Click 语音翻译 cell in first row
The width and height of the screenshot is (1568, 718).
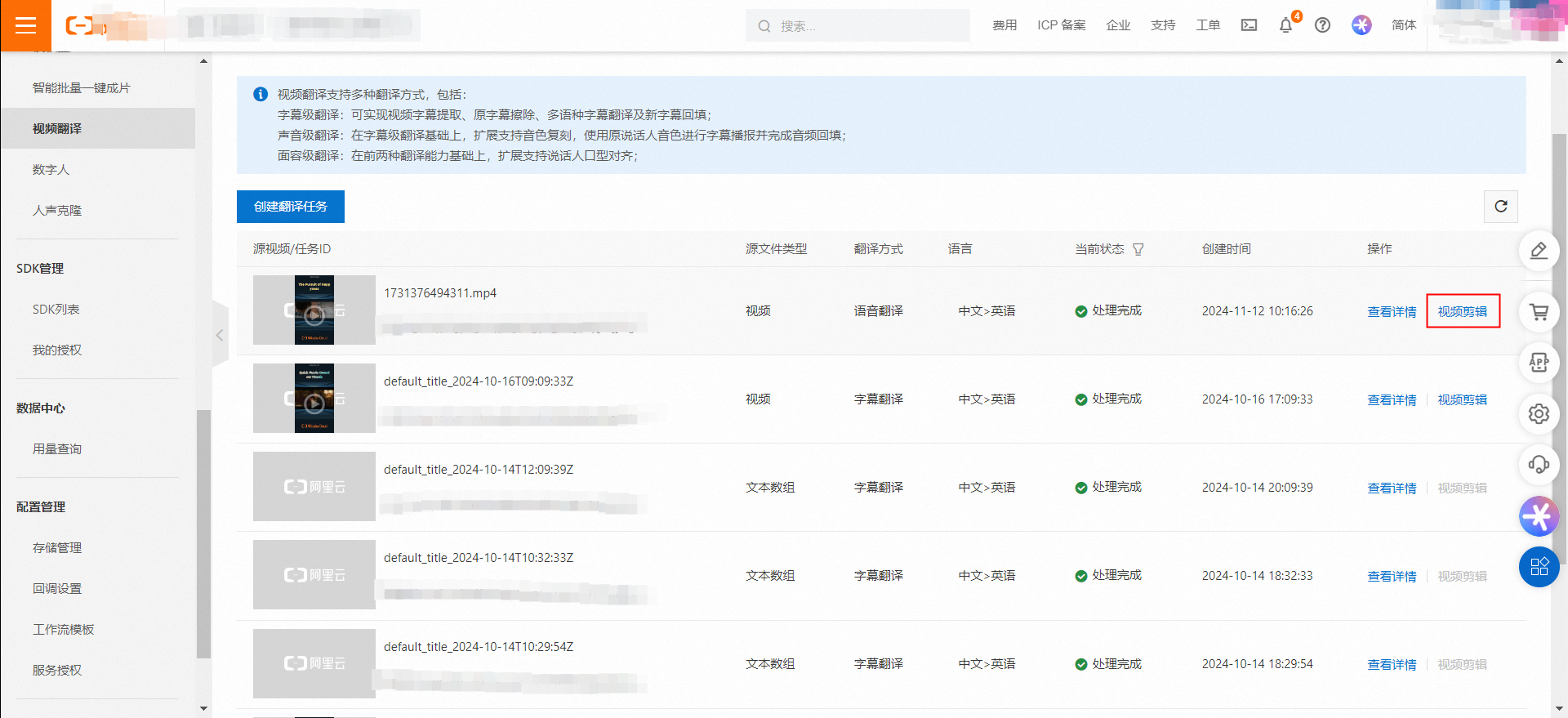878,310
